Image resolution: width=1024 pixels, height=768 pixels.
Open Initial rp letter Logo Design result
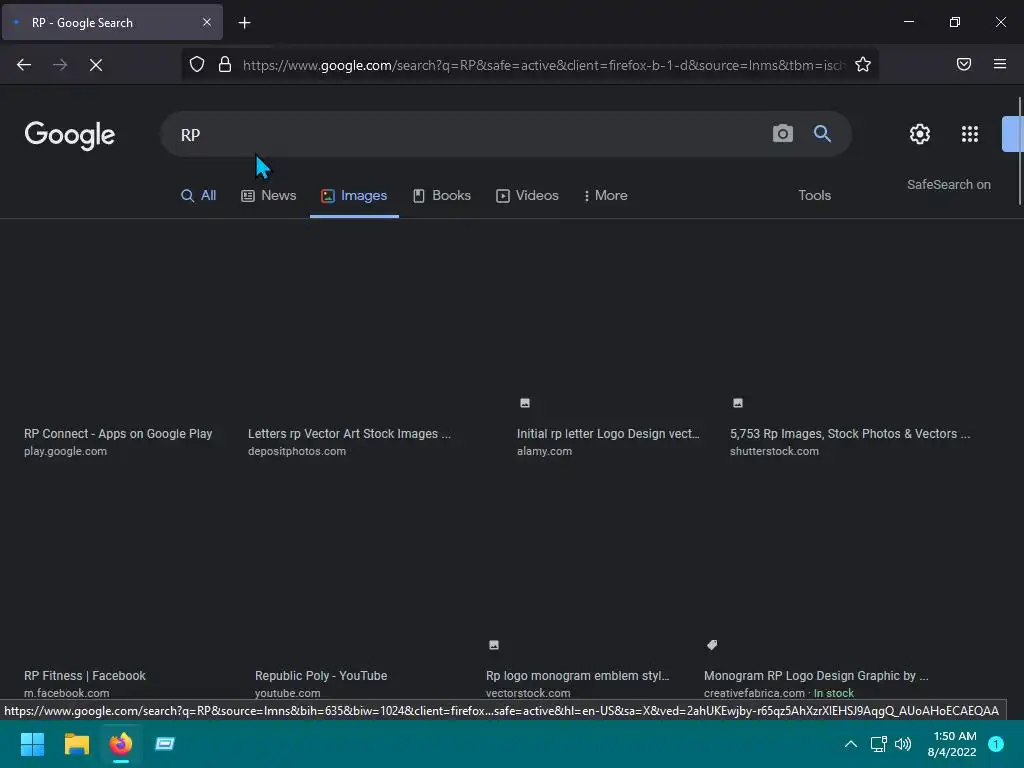click(608, 434)
